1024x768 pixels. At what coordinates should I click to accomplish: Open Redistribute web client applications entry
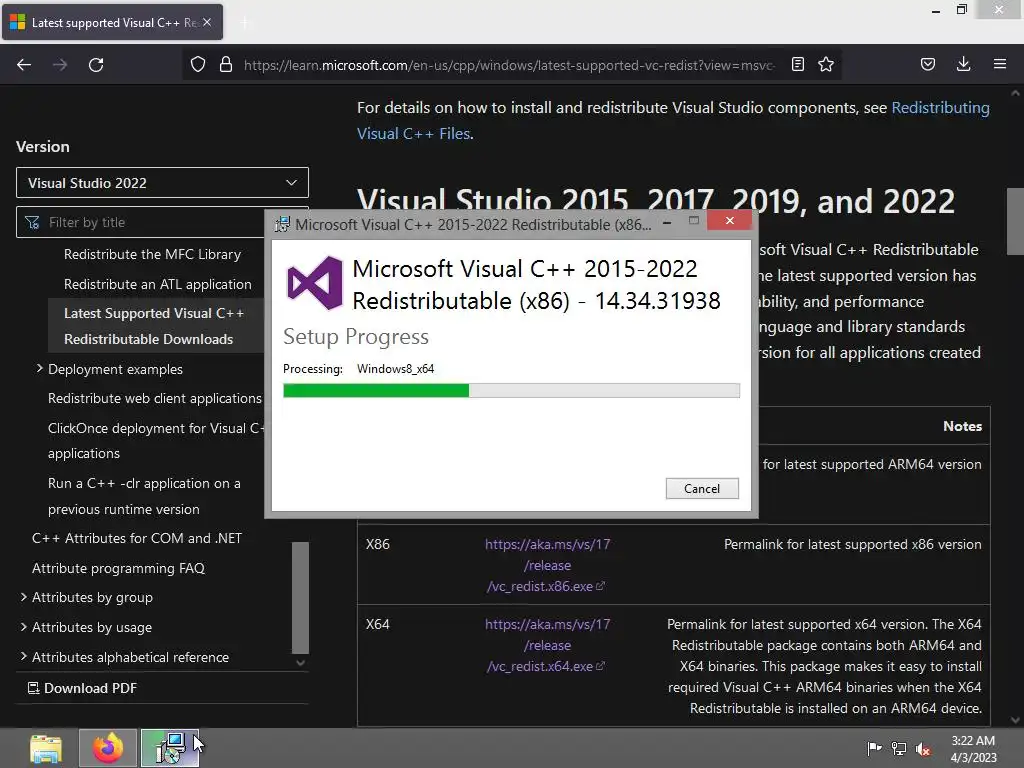(154, 398)
